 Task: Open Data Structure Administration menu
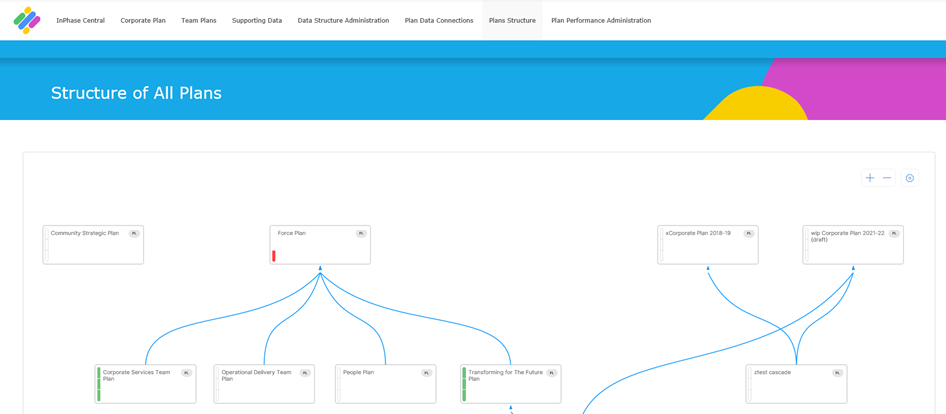coord(343,21)
